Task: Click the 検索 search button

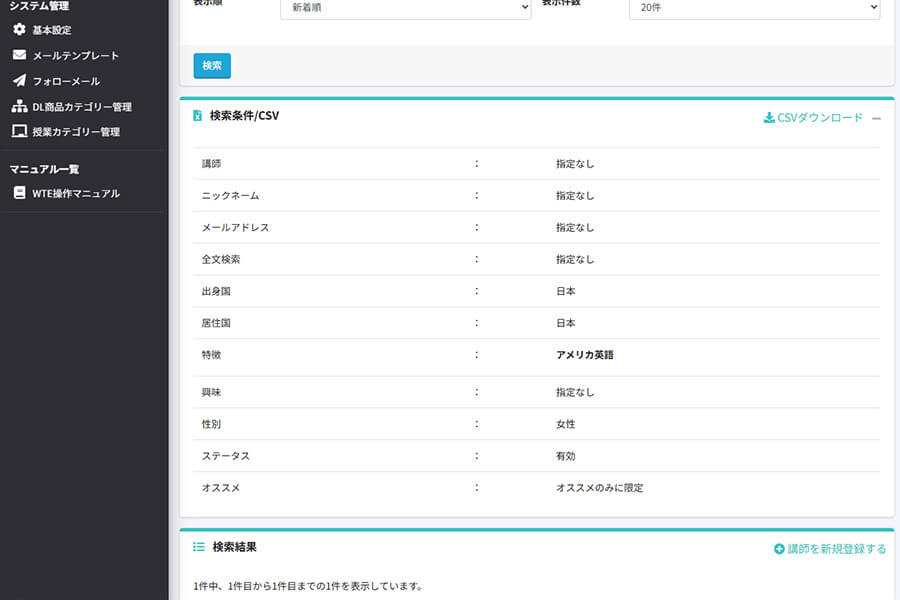Action: click(x=211, y=66)
